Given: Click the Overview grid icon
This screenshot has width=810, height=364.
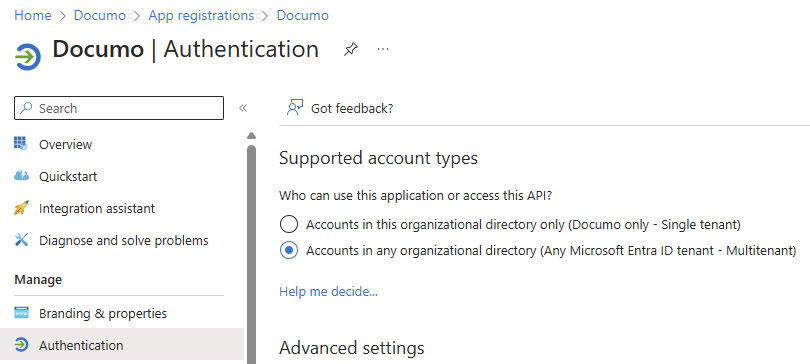Looking at the screenshot, I should click(x=21, y=144).
